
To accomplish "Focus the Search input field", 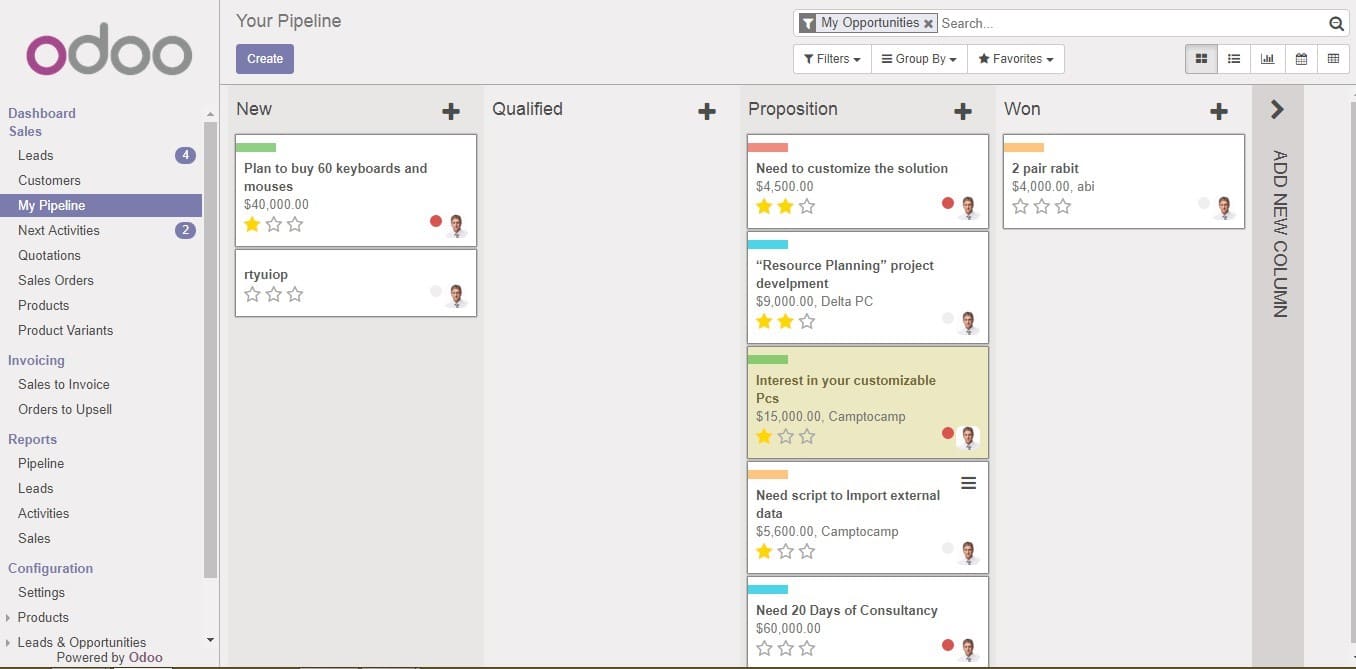I will click(1132, 23).
